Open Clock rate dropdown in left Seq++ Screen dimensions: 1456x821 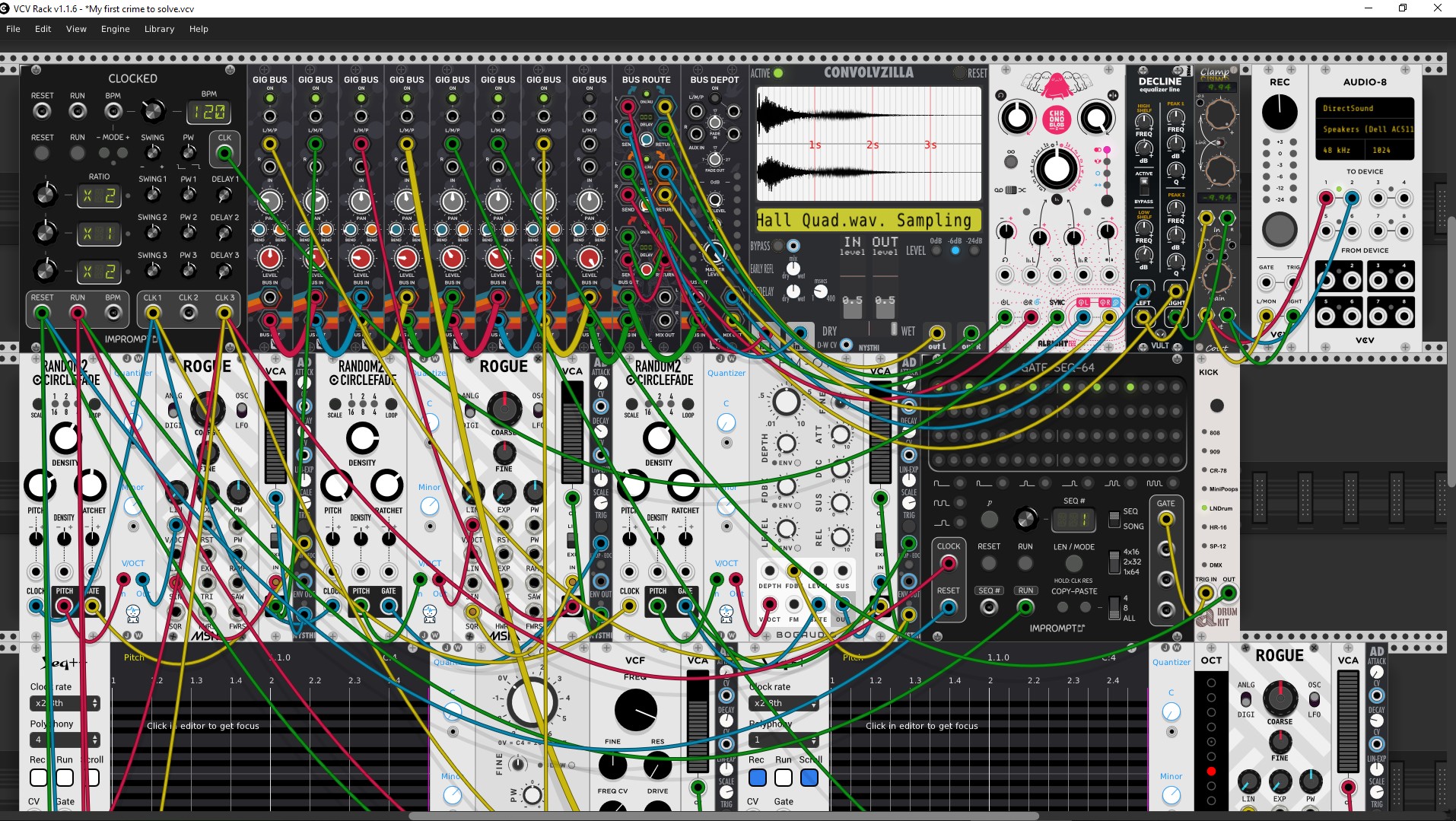pyautogui.click(x=65, y=703)
